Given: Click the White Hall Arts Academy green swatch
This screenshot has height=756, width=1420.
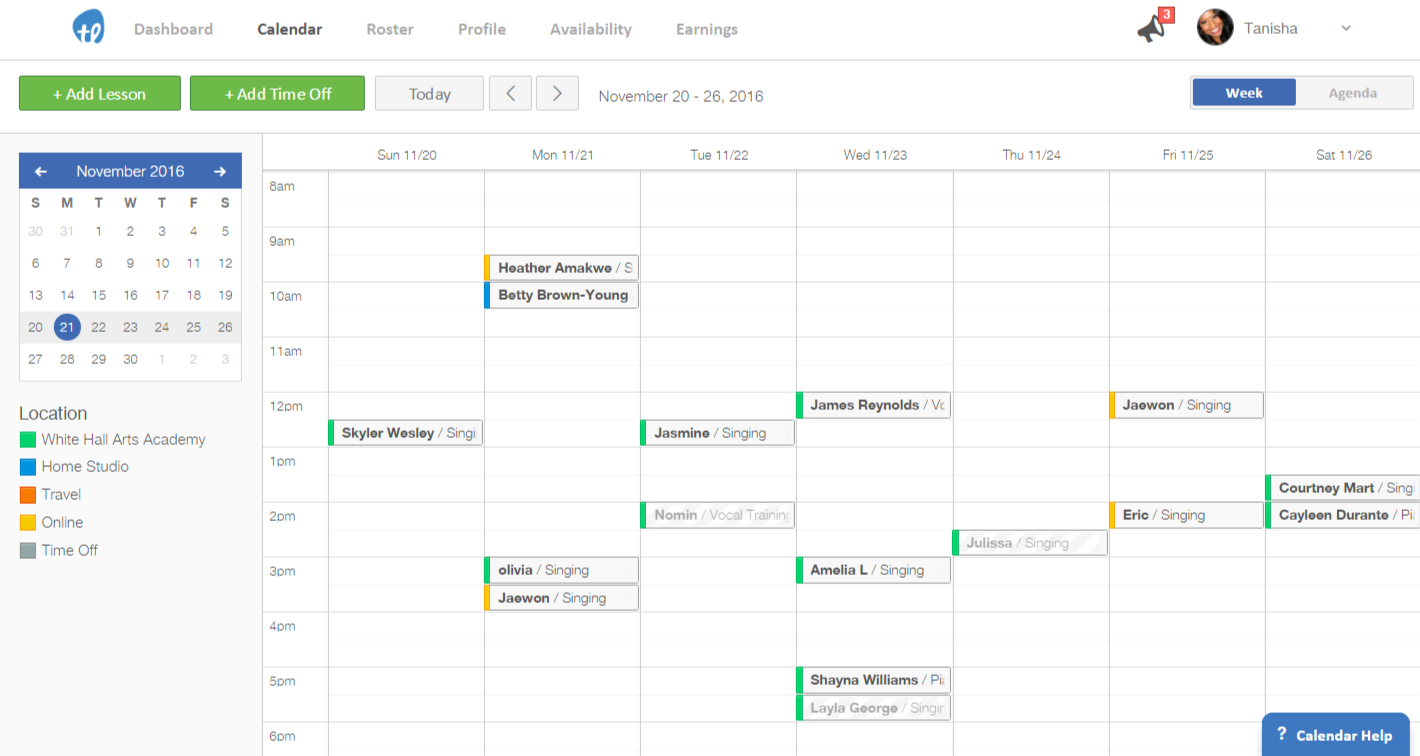Looking at the screenshot, I should coord(28,439).
